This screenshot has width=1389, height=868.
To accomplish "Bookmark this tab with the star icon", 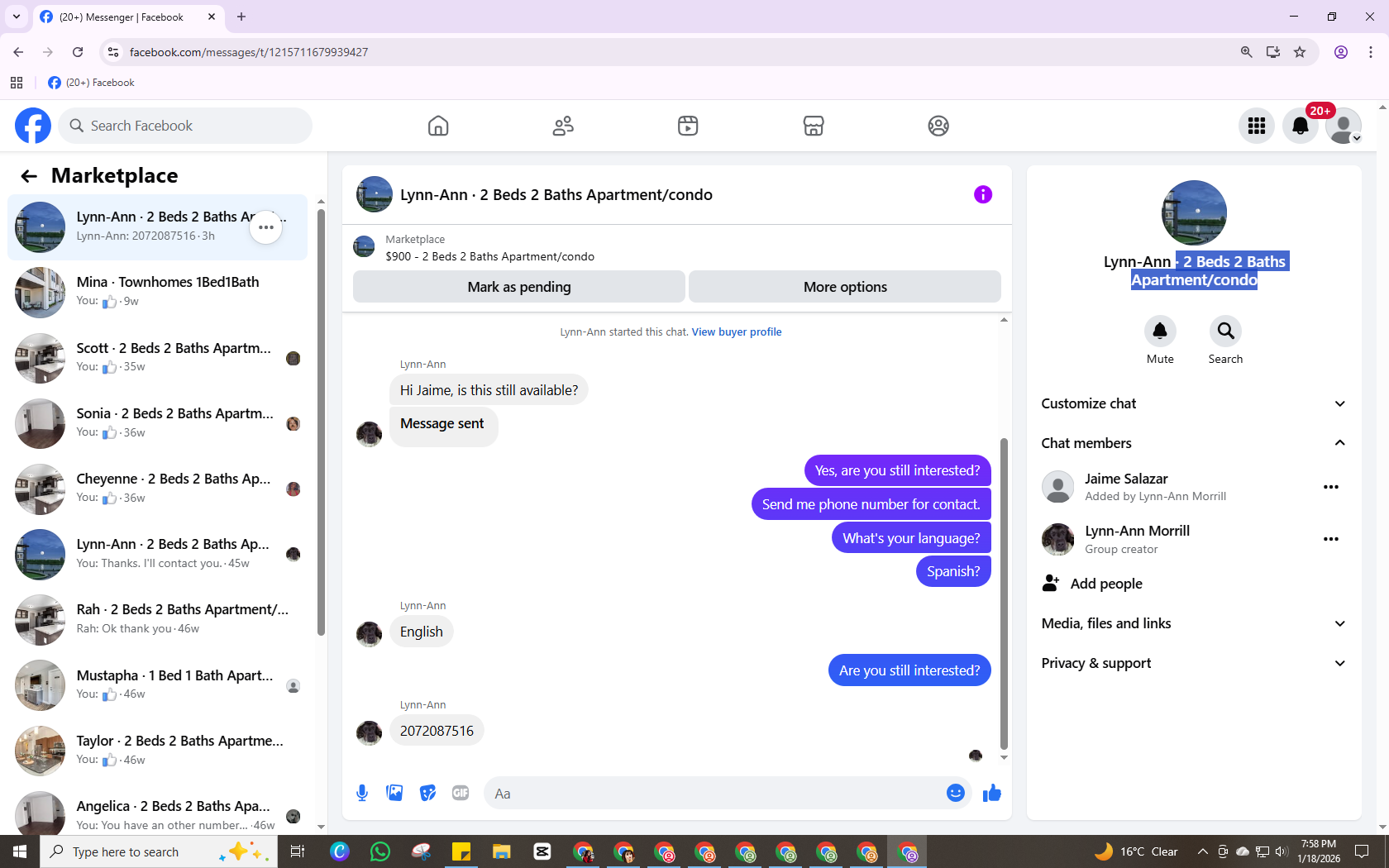I will [1300, 52].
